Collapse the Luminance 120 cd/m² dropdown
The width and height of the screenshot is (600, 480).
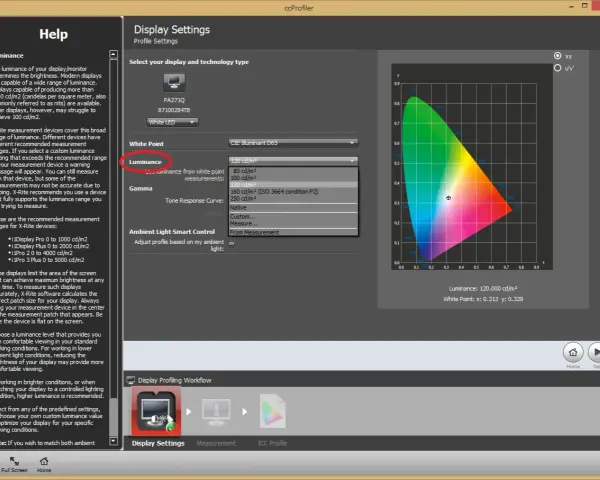(293, 161)
